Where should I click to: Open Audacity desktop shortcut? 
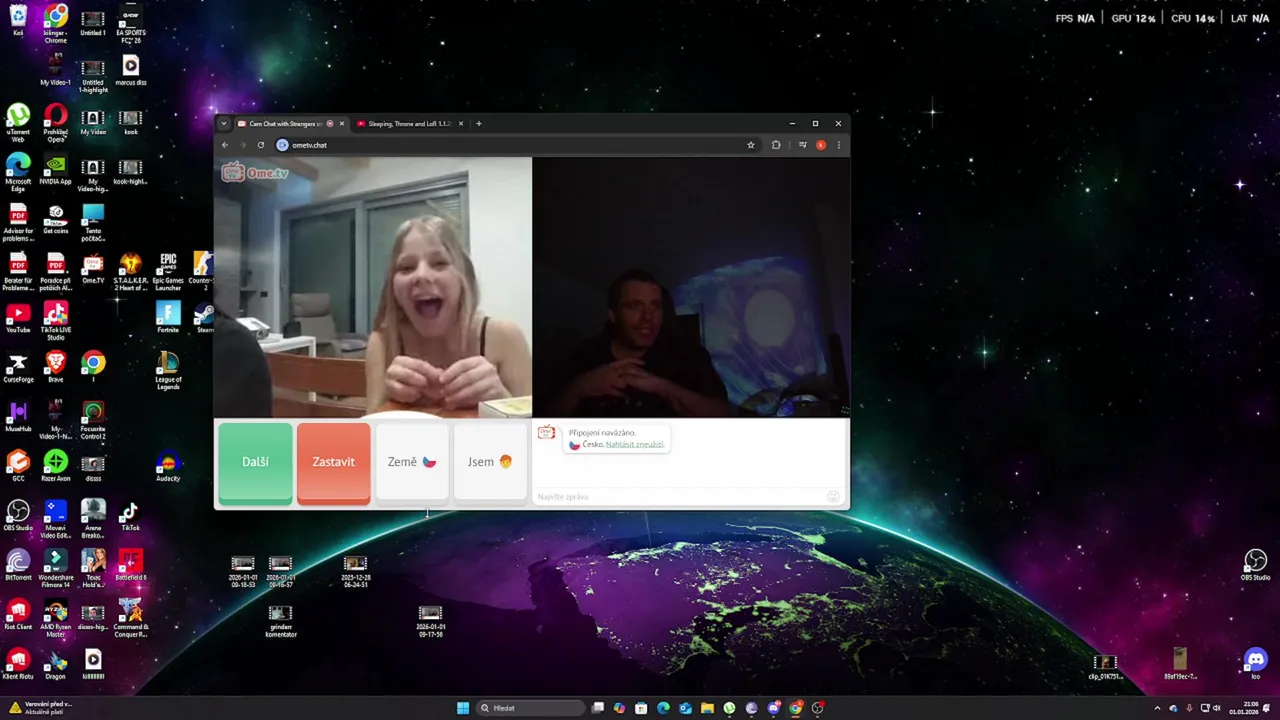click(168, 465)
